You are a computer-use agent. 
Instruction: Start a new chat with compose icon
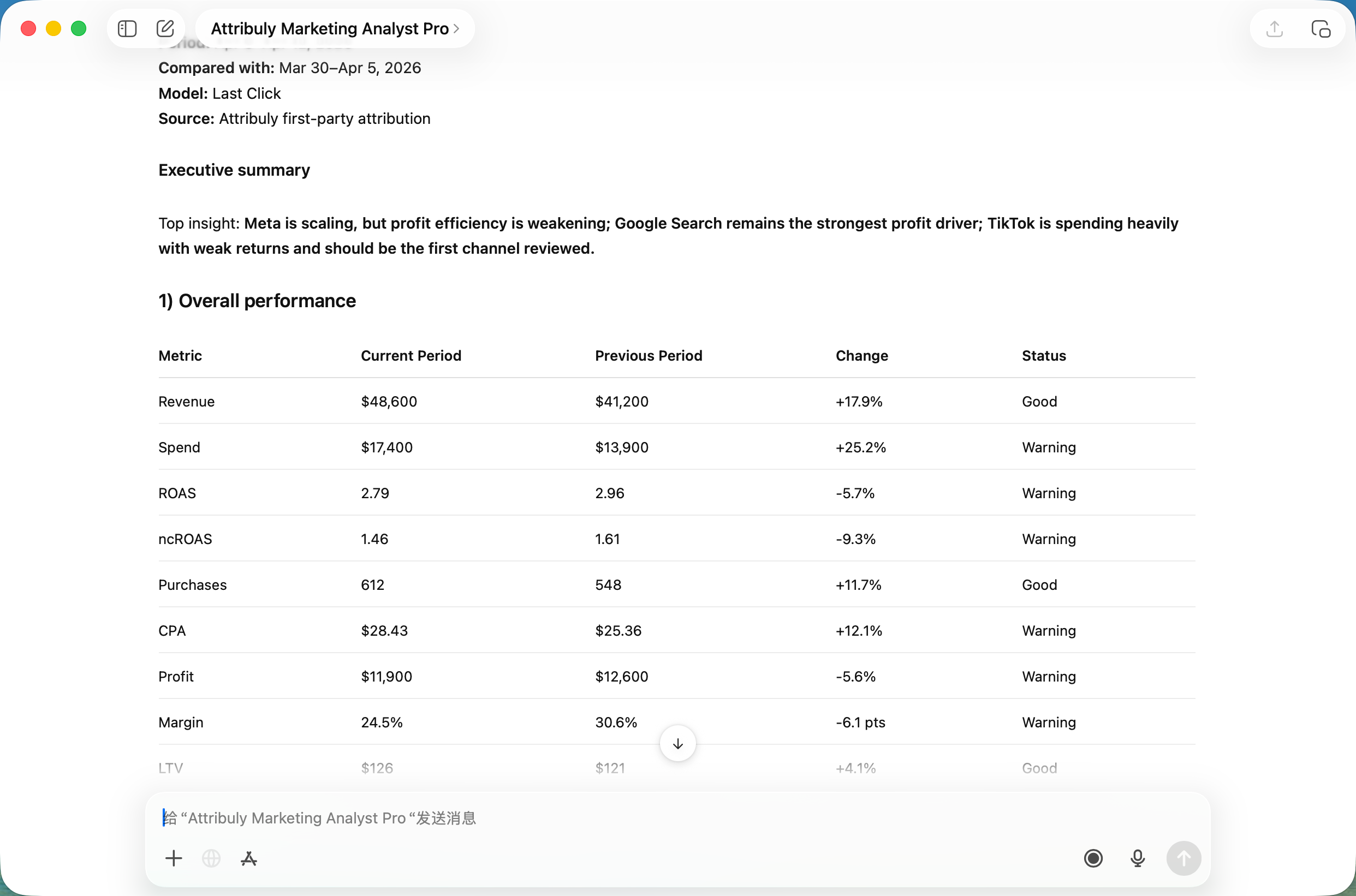click(165, 28)
